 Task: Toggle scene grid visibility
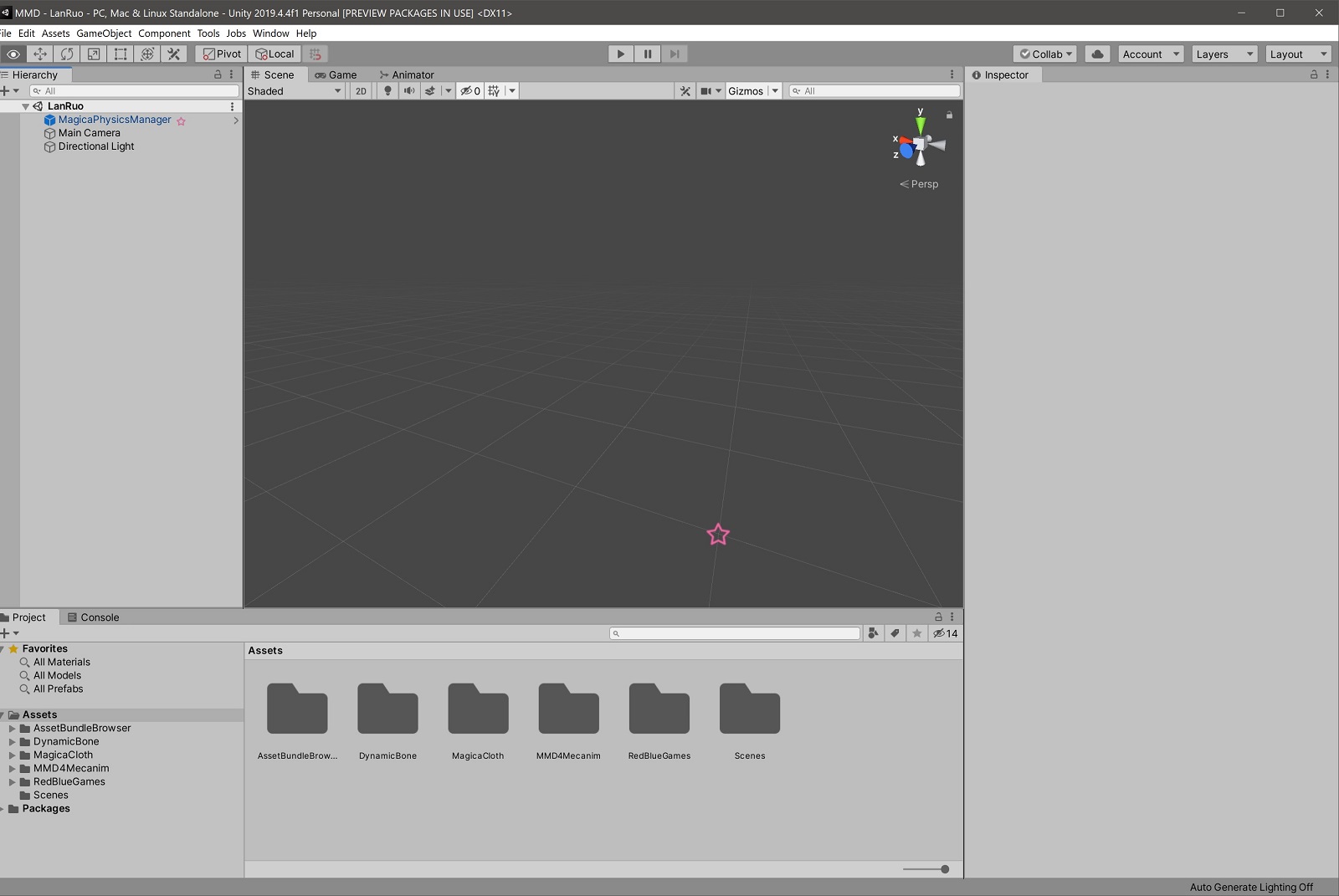tap(495, 91)
